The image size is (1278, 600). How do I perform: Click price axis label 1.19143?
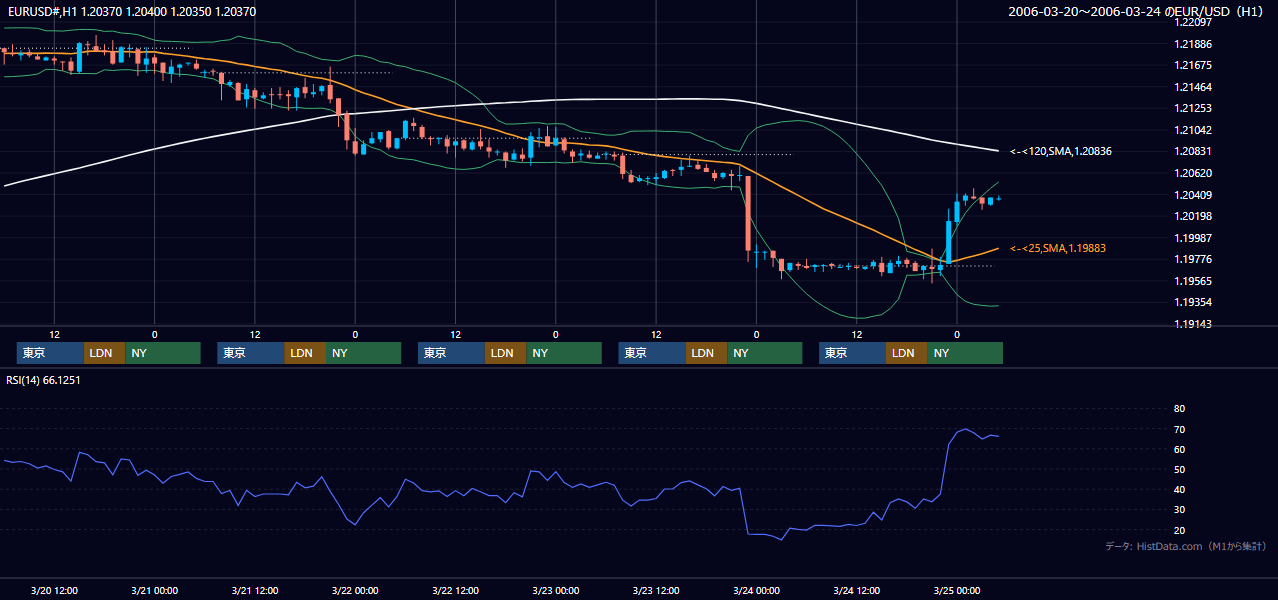coord(1193,324)
